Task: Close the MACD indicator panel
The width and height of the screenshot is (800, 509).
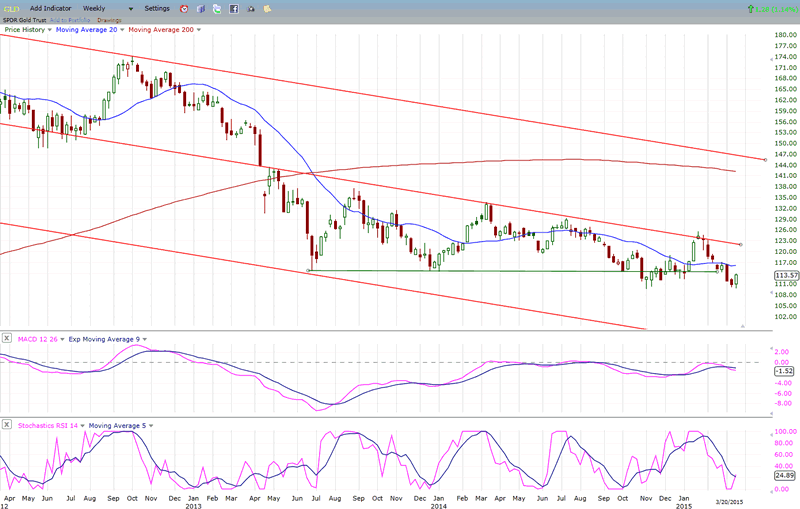Action: [x=5, y=339]
